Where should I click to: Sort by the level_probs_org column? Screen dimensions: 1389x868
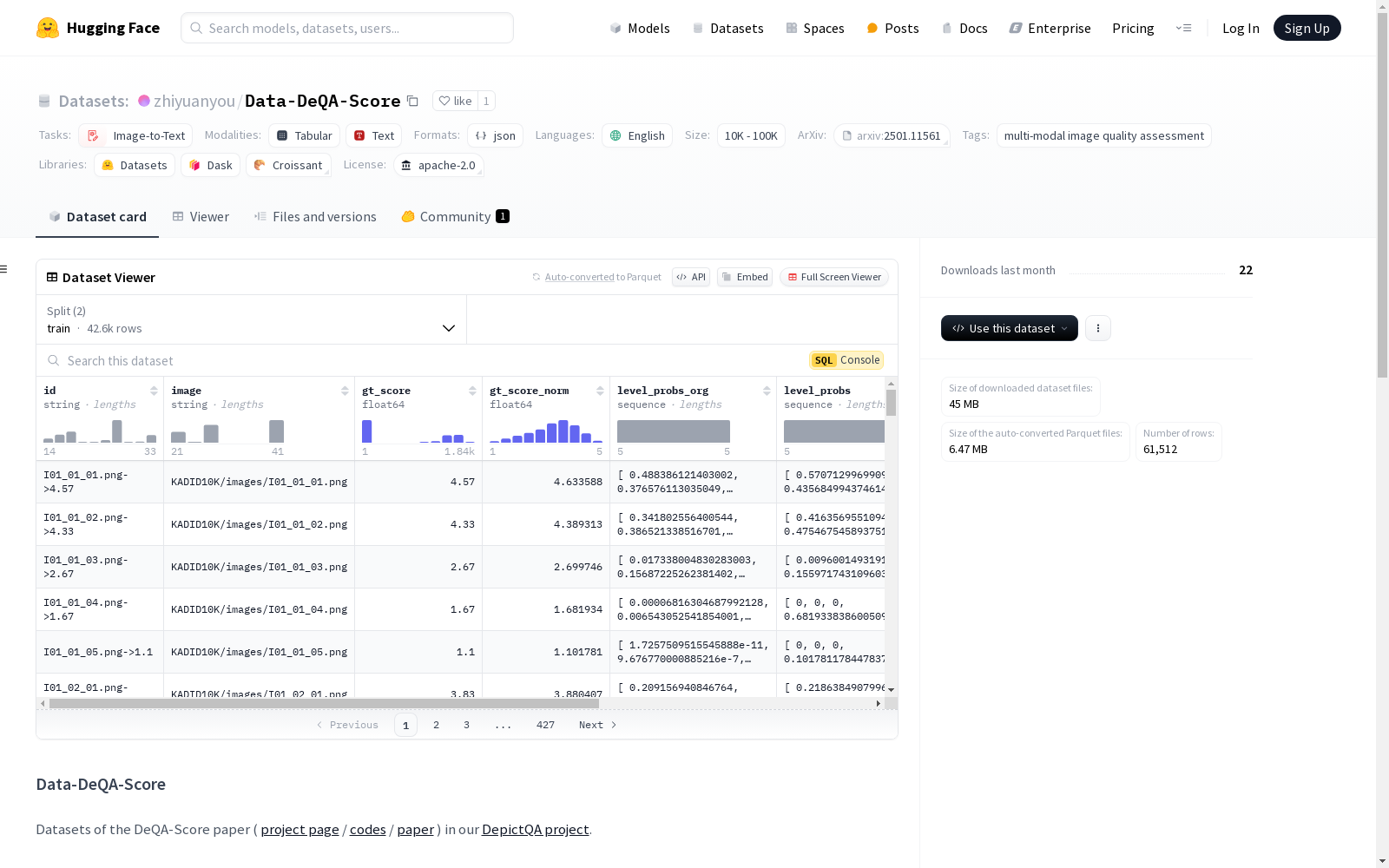767,391
